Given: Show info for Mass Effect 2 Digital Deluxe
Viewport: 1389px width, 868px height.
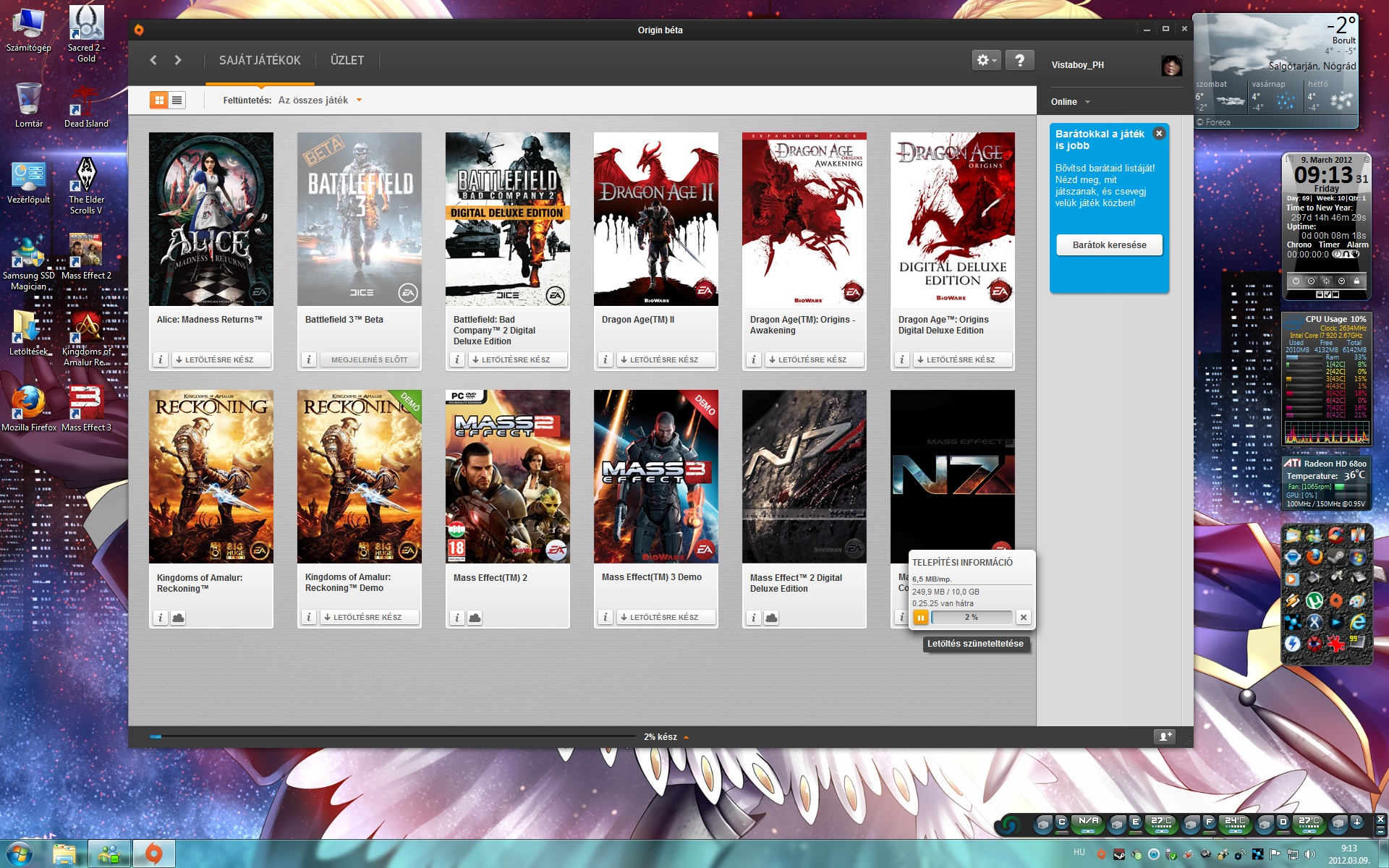Looking at the screenshot, I should (754, 618).
